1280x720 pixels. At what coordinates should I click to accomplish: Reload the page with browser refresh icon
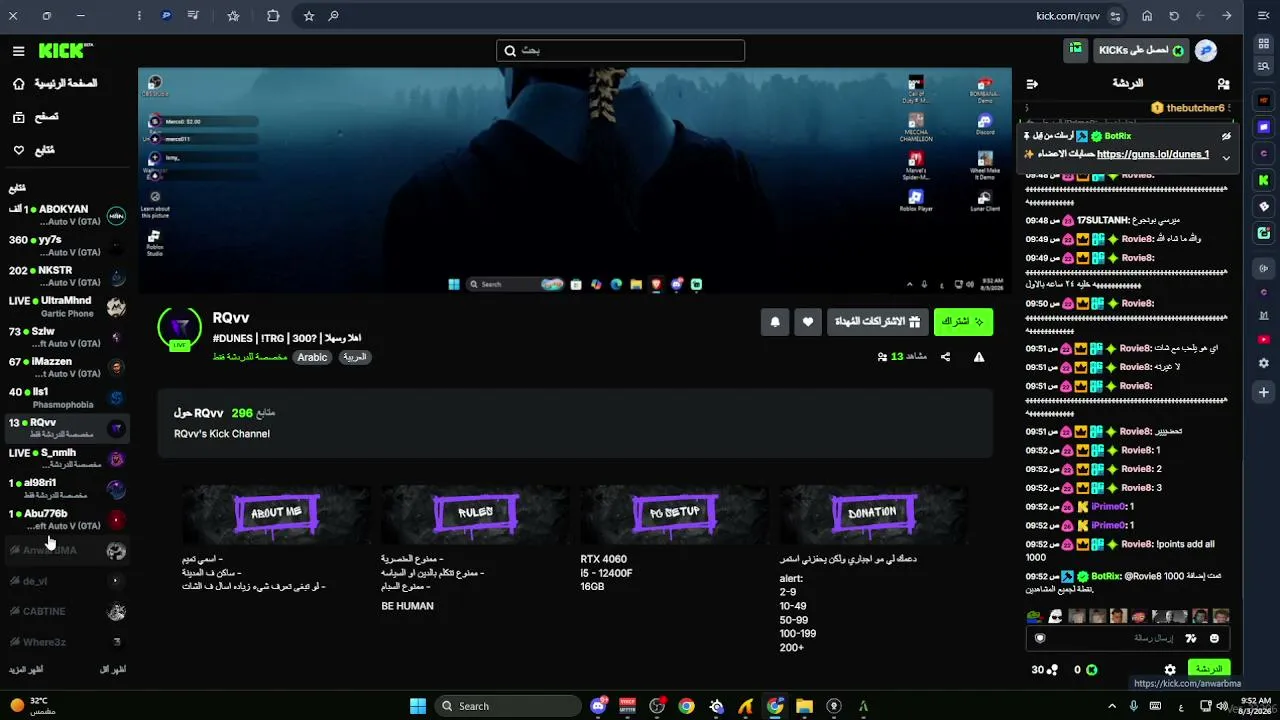(x=1174, y=16)
